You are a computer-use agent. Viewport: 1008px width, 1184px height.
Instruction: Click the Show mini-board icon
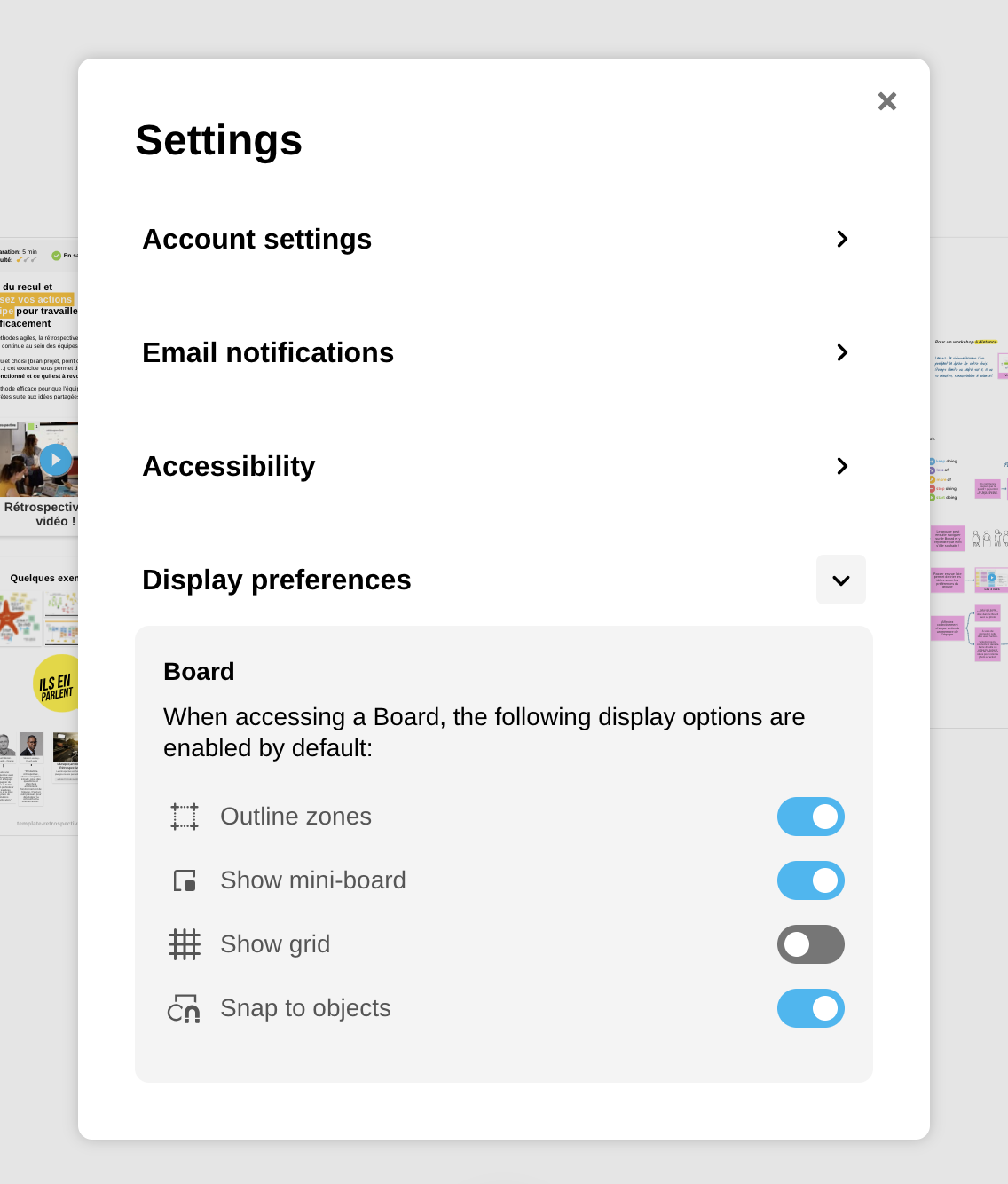click(185, 880)
